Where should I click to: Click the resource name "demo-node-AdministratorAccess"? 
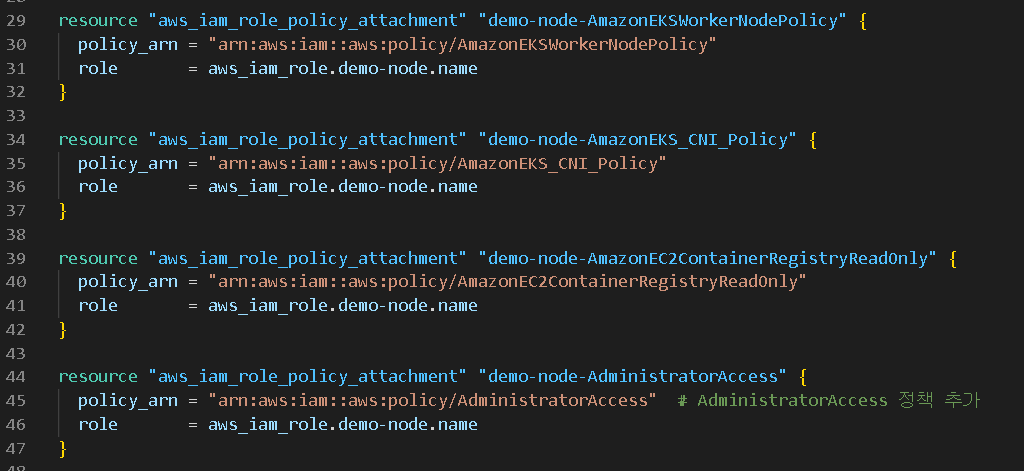633,377
